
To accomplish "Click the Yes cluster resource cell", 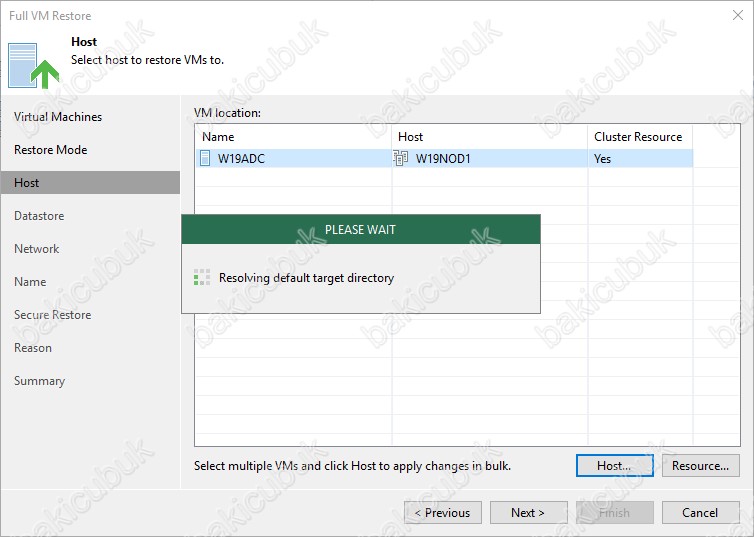I will pos(640,158).
